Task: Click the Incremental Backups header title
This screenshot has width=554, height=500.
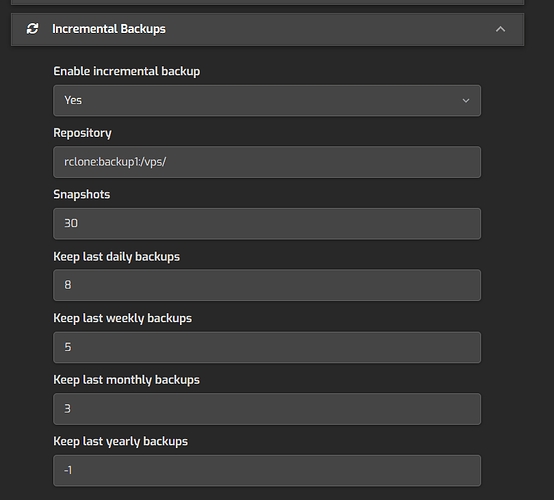Action: click(x=109, y=29)
